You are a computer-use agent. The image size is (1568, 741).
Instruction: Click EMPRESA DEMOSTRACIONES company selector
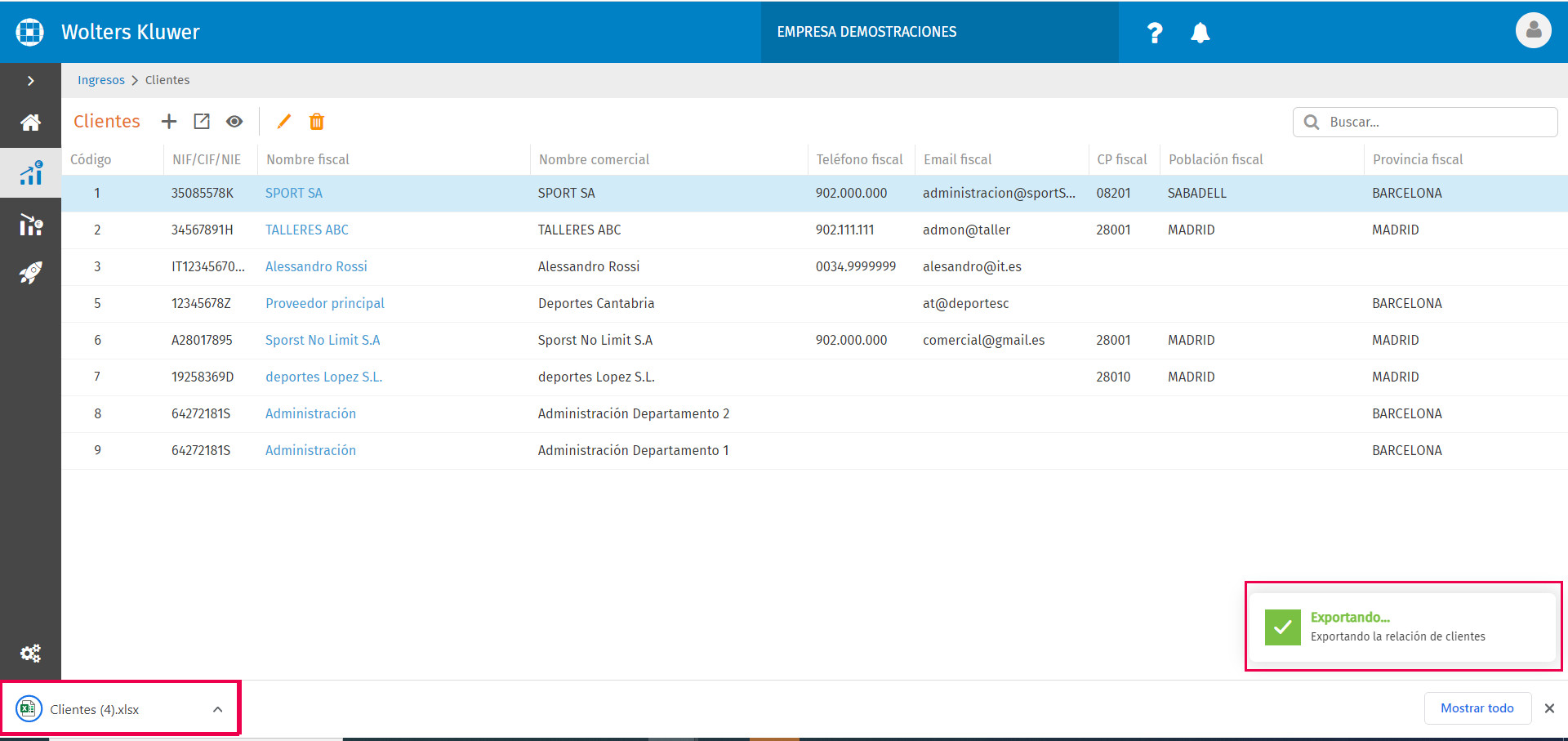[939, 32]
